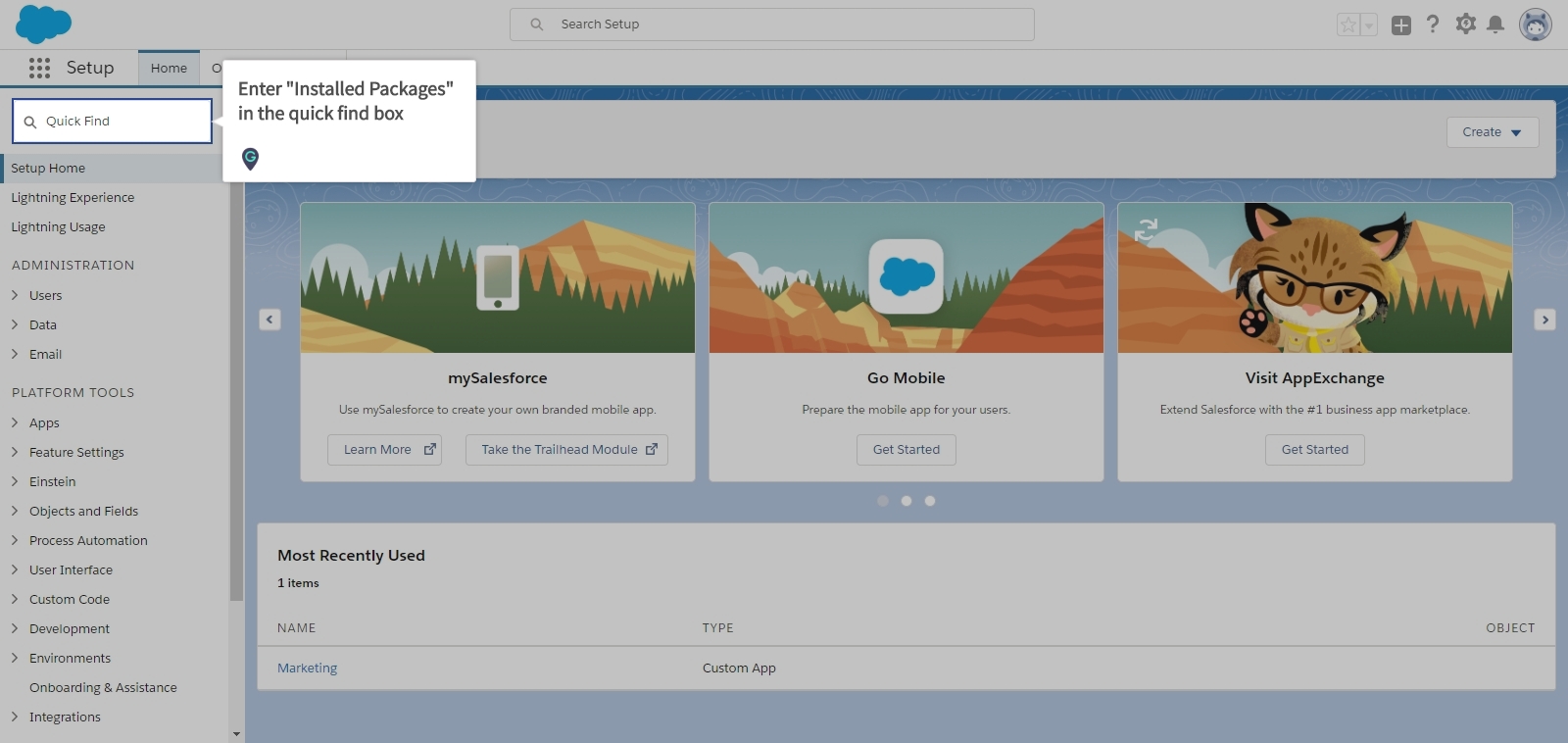Click the Favorites star icon
Screen dimensions: 1568x743
[1348, 25]
